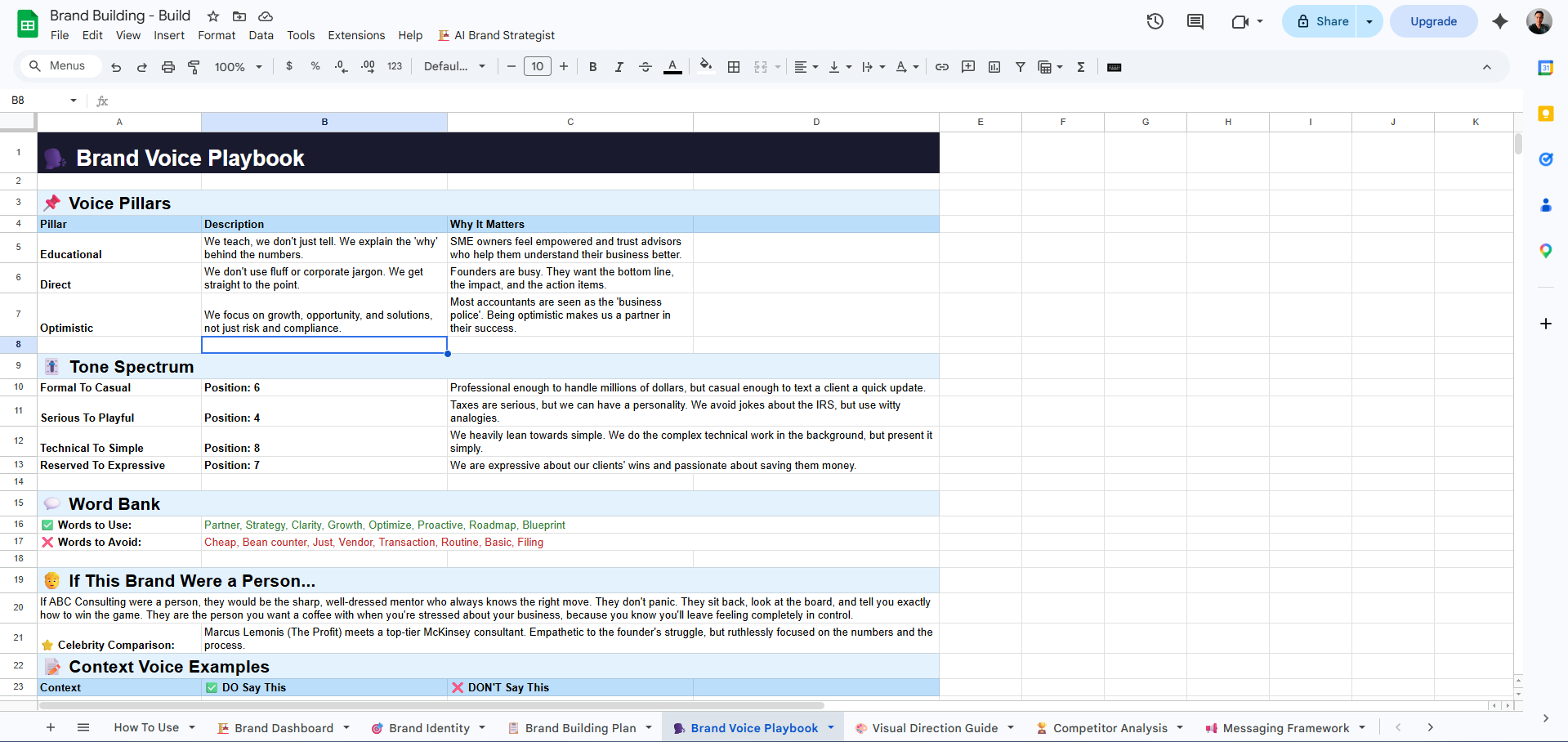Open the zoom level dropdown

238,67
